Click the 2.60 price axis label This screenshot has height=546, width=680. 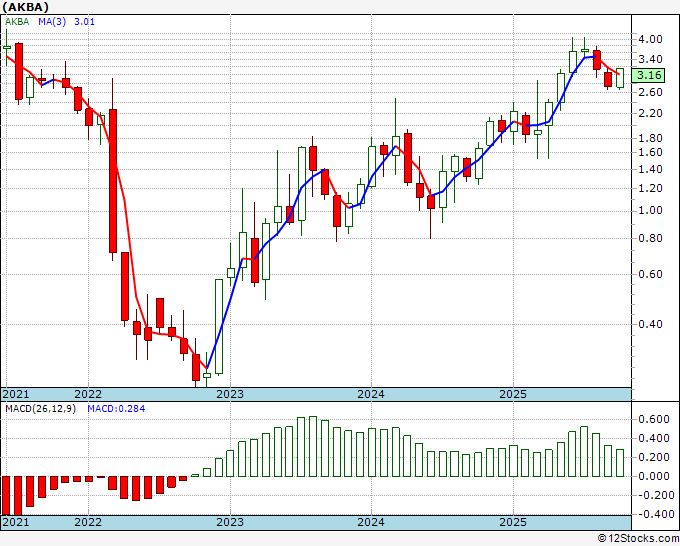pos(650,92)
